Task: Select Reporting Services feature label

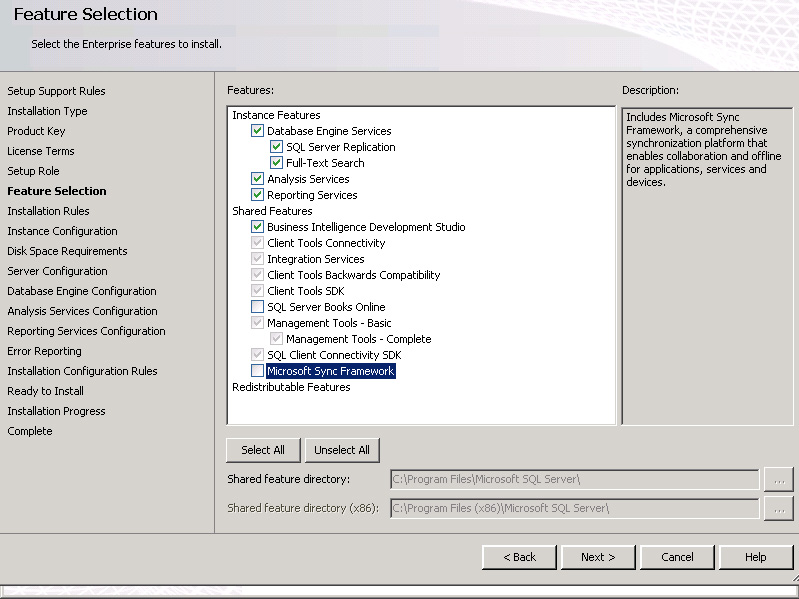Action: 312,195
